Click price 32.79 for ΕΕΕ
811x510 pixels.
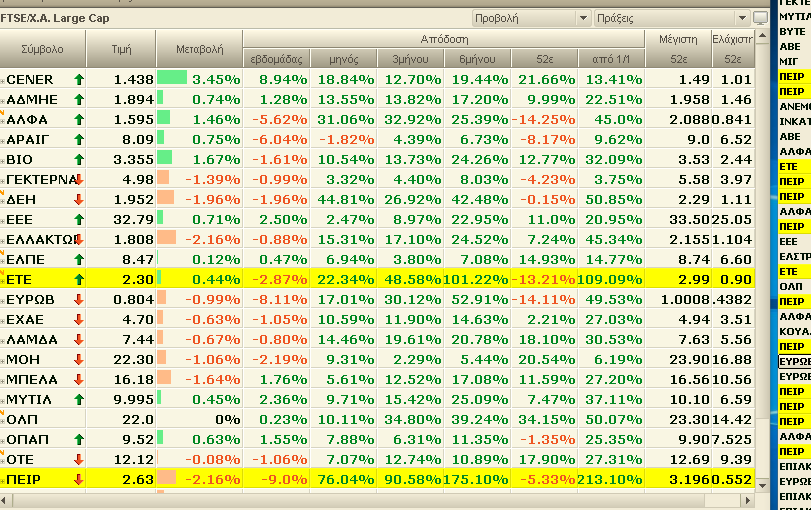133,220
